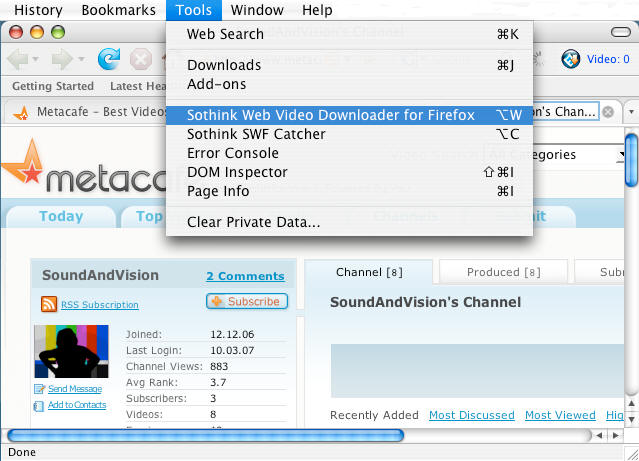Click the red Stop loading icon
The height and width of the screenshot is (461, 639).
pos(141,60)
